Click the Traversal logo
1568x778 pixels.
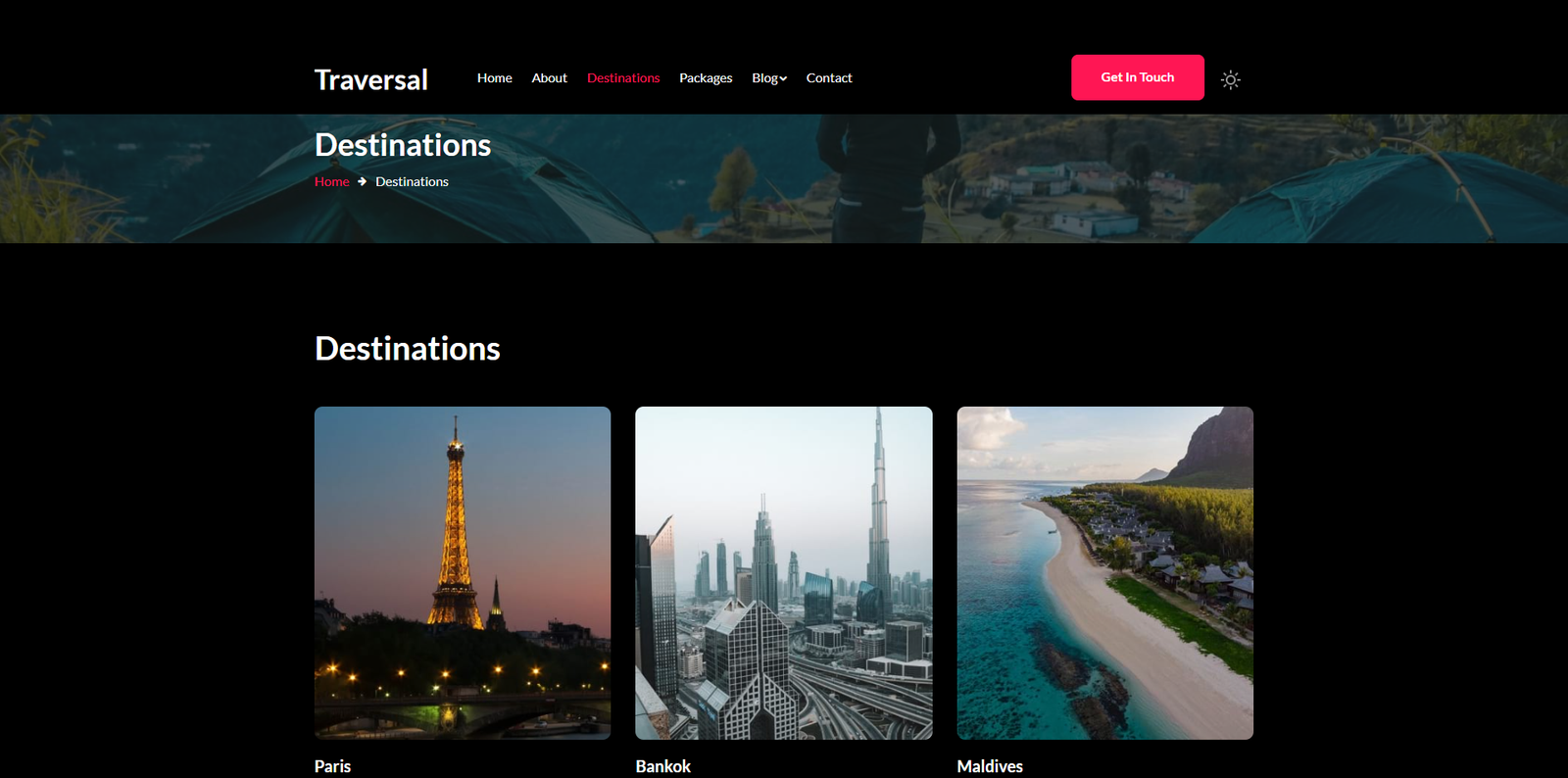(x=371, y=79)
